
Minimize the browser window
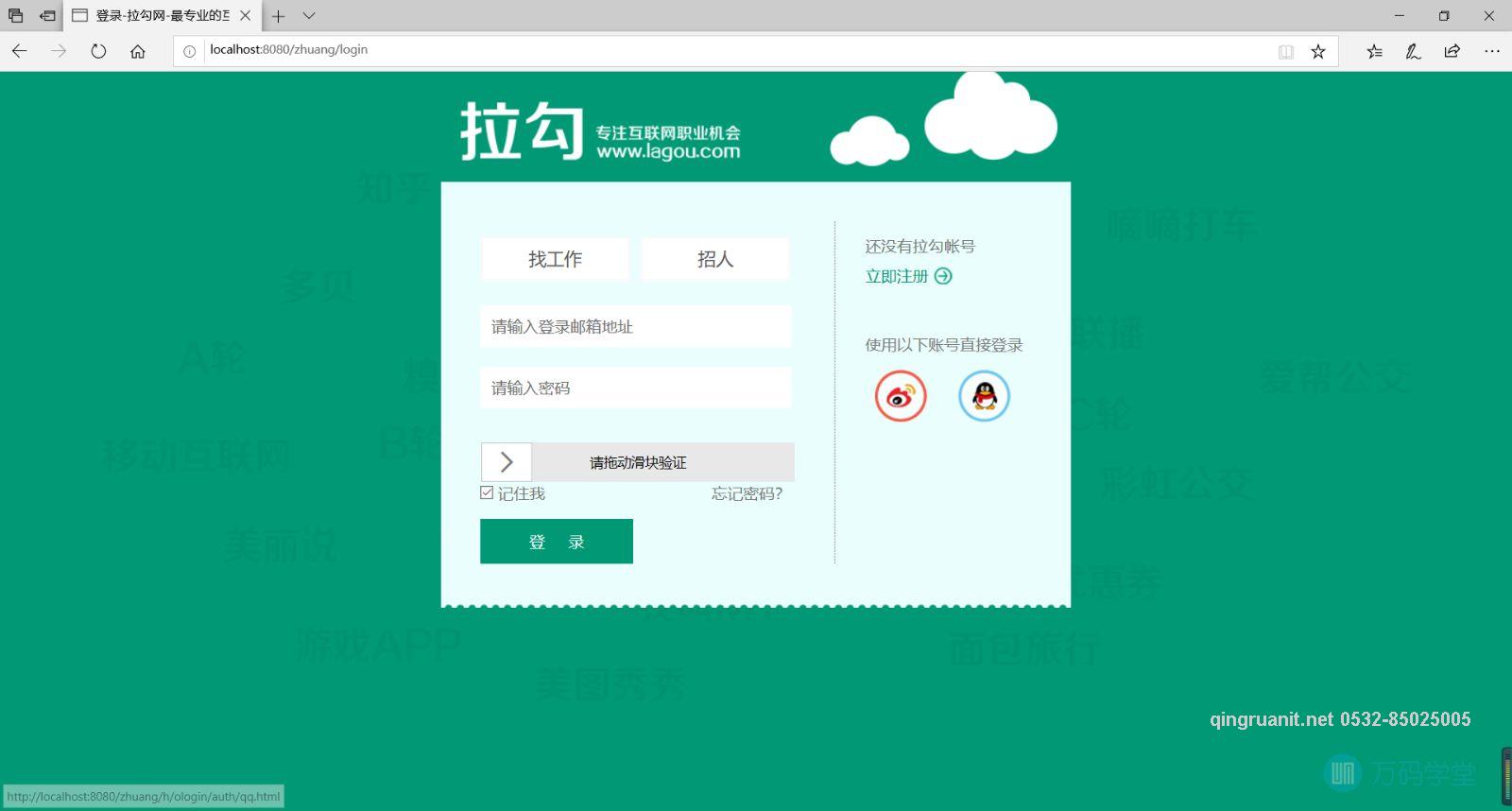[x=1400, y=16]
